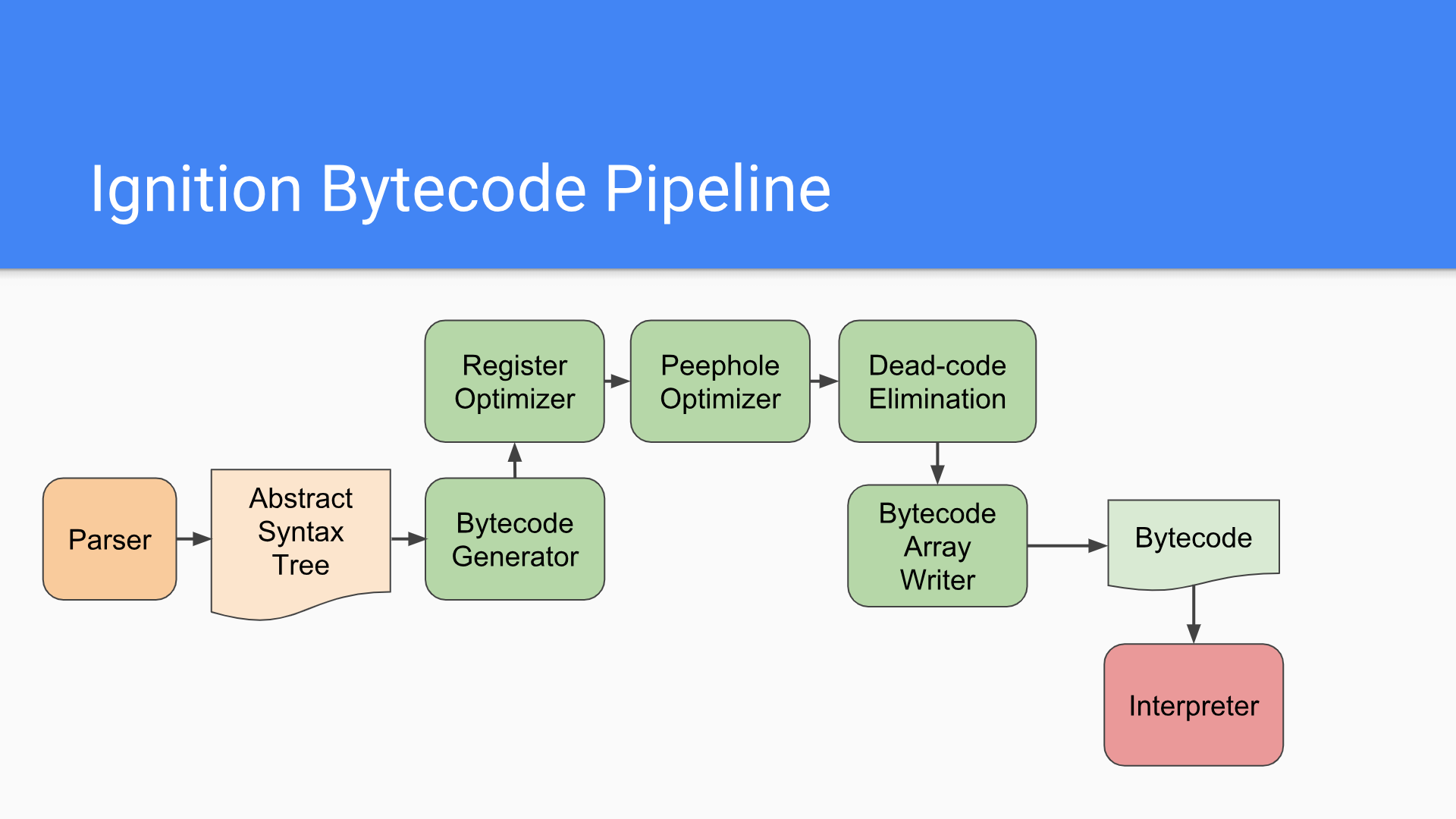This screenshot has height=819, width=1456.
Task: Click the word Pipeline in the title
Action: (x=717, y=189)
